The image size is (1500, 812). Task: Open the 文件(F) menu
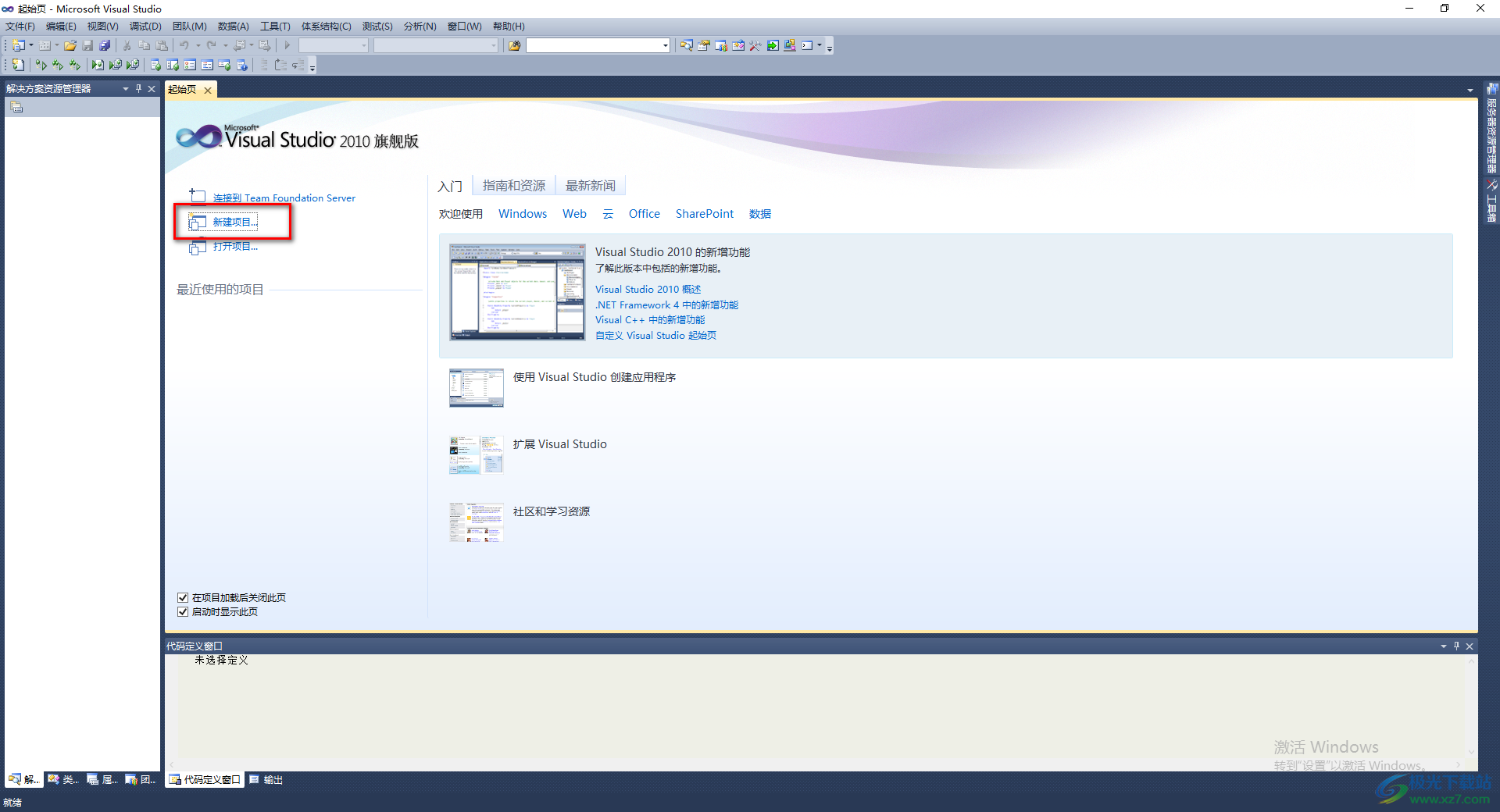pos(20,27)
